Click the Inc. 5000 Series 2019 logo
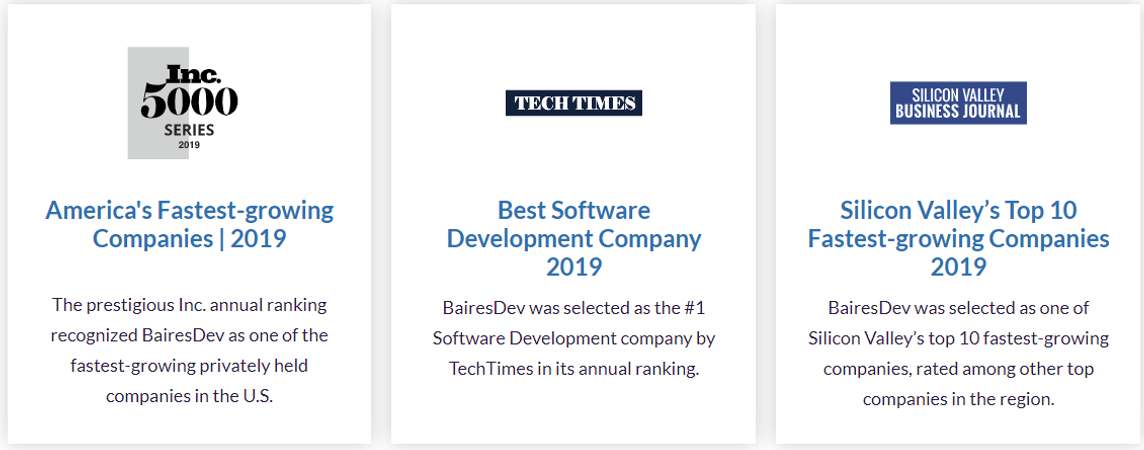The width and height of the screenshot is (1144, 450). (183, 103)
